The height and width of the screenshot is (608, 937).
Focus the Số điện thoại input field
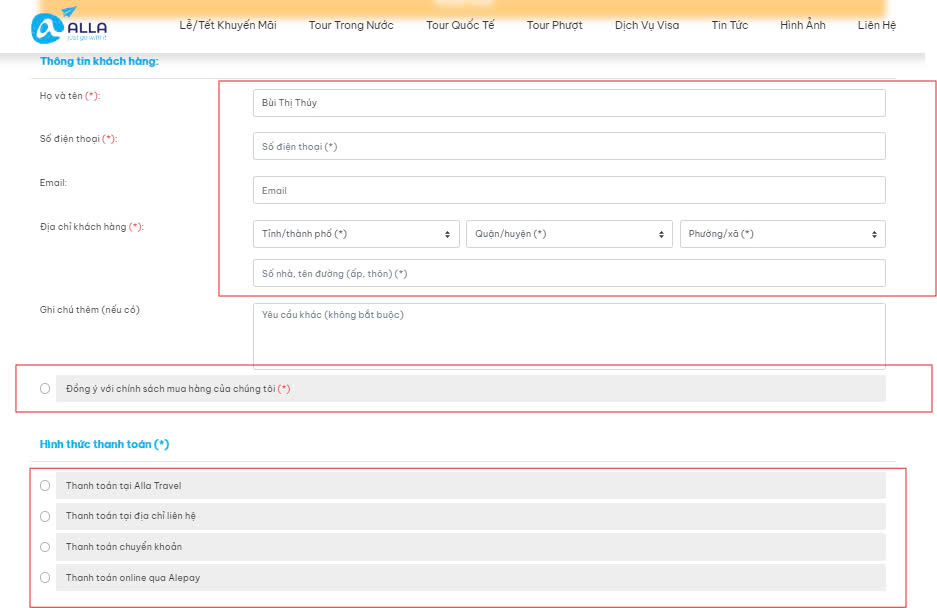pos(569,146)
